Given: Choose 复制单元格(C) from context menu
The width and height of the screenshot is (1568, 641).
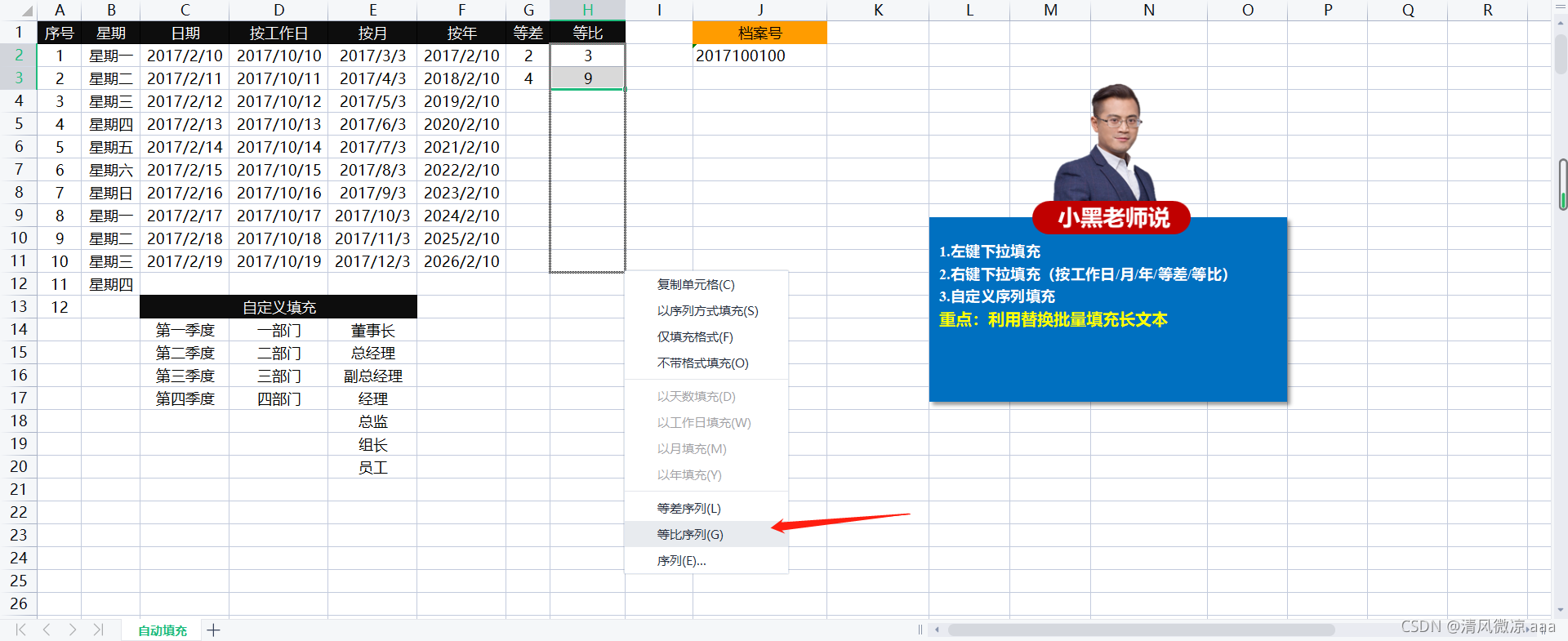Looking at the screenshot, I should 706,284.
